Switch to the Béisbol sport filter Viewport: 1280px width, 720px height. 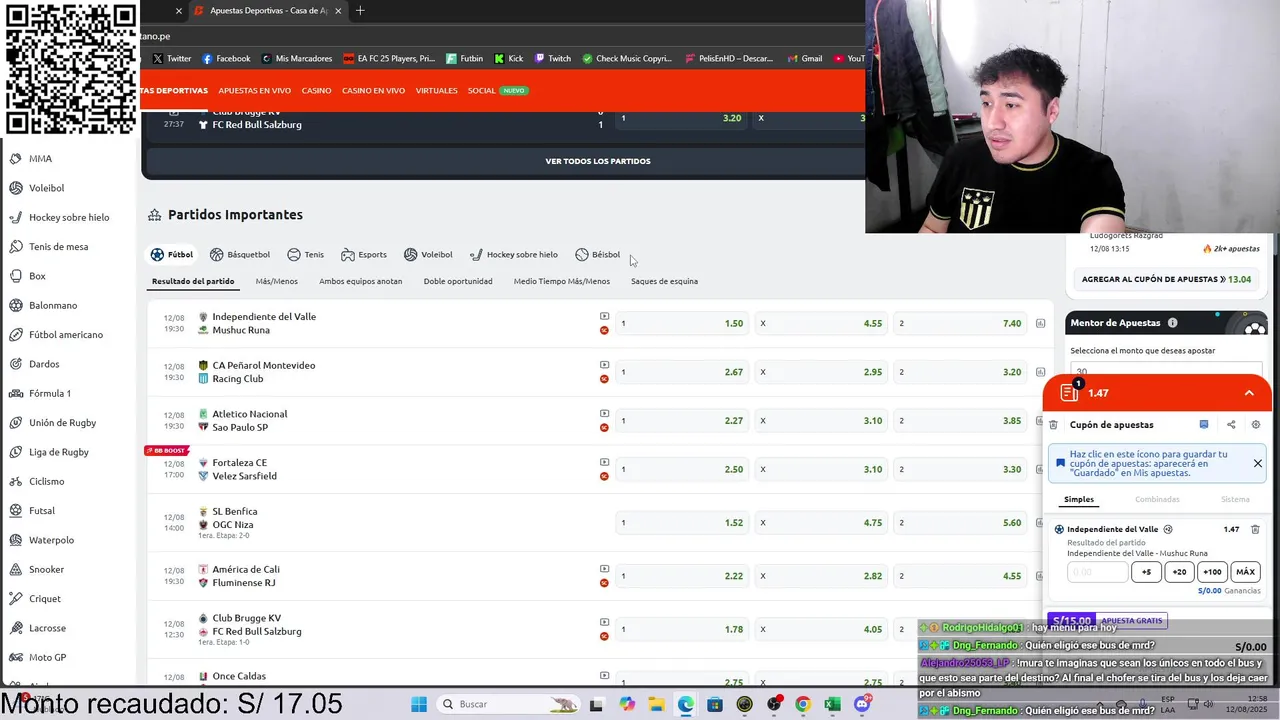597,255
